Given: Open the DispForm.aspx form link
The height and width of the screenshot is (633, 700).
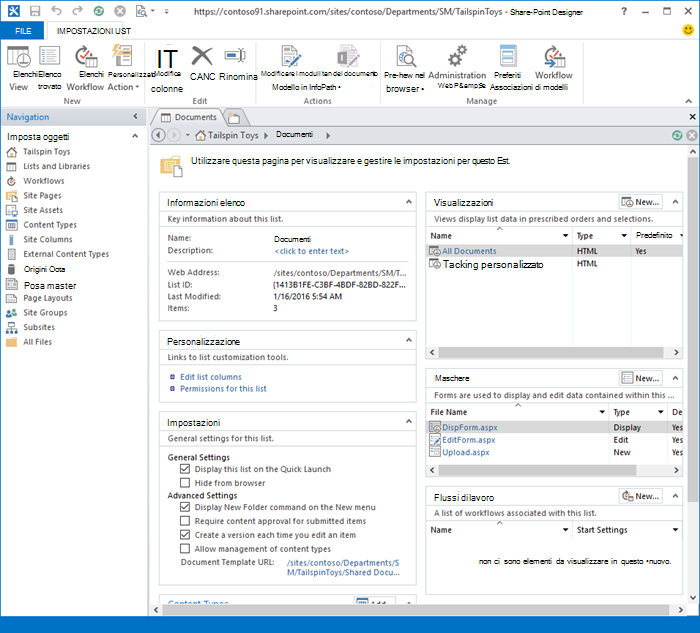Looking at the screenshot, I should [x=470, y=427].
